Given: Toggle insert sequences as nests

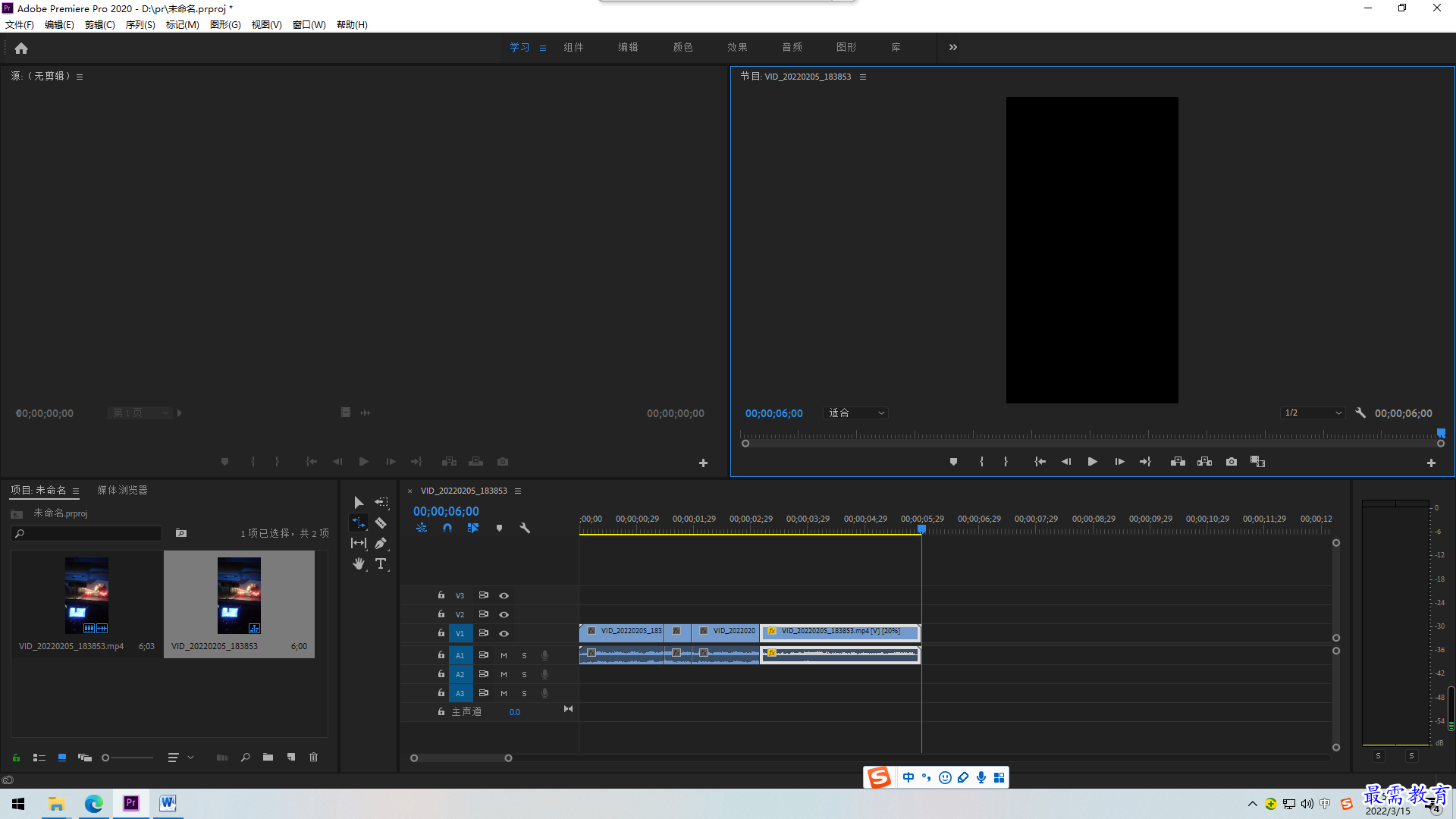Looking at the screenshot, I should coord(422,528).
